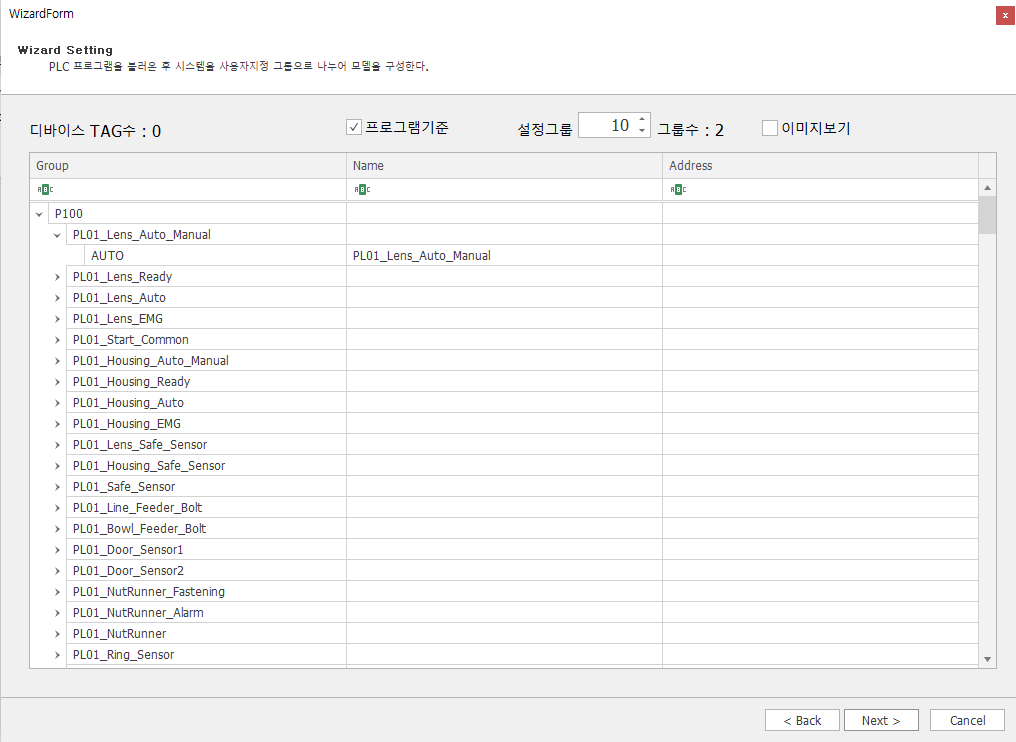Expand the PL01_NutRunner_Alarm group
Screen dimensions: 1016x742
pyautogui.click(x=57, y=613)
